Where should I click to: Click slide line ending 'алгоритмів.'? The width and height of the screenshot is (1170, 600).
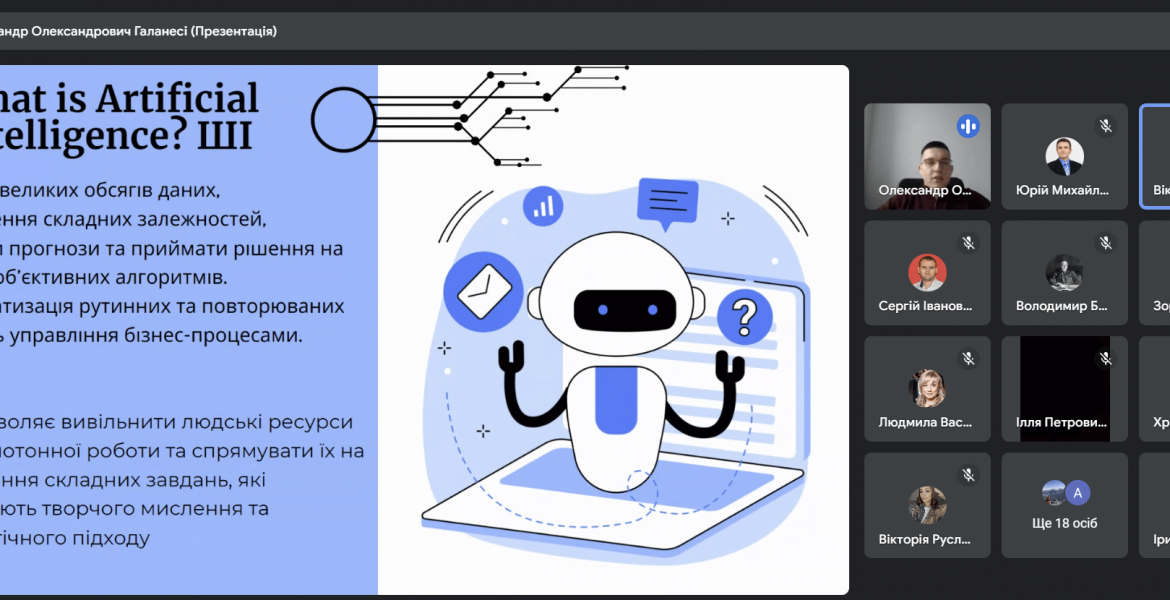[x=113, y=277]
